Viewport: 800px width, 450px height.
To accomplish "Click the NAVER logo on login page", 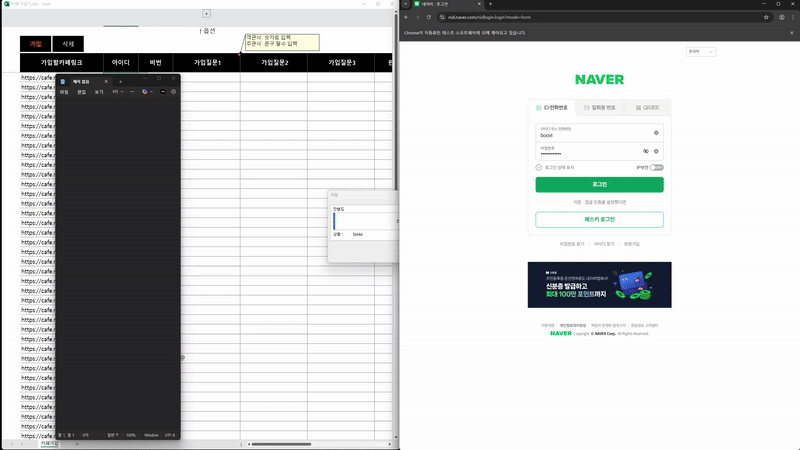I will pos(599,80).
